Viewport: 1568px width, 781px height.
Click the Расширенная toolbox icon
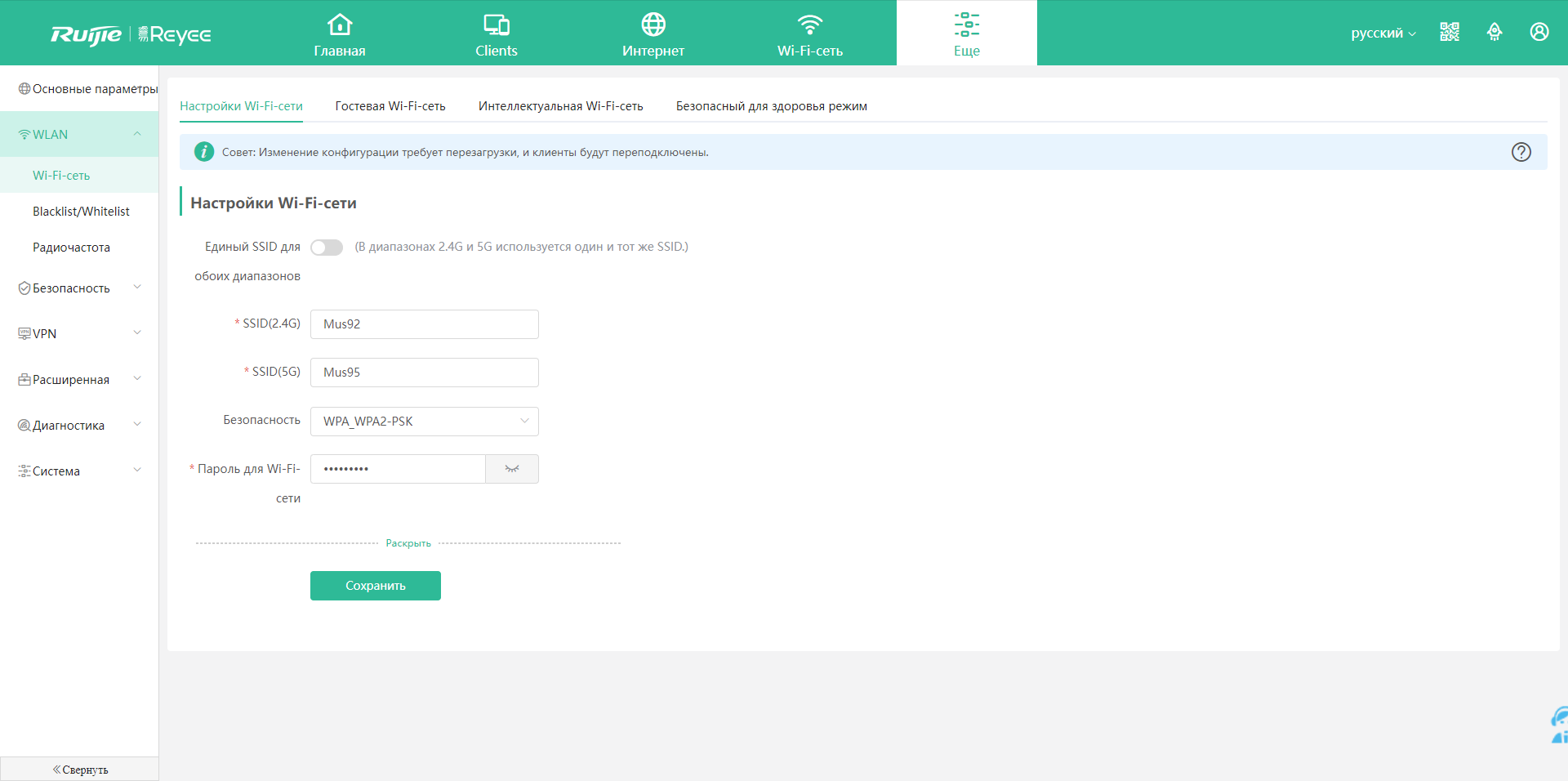tap(24, 379)
